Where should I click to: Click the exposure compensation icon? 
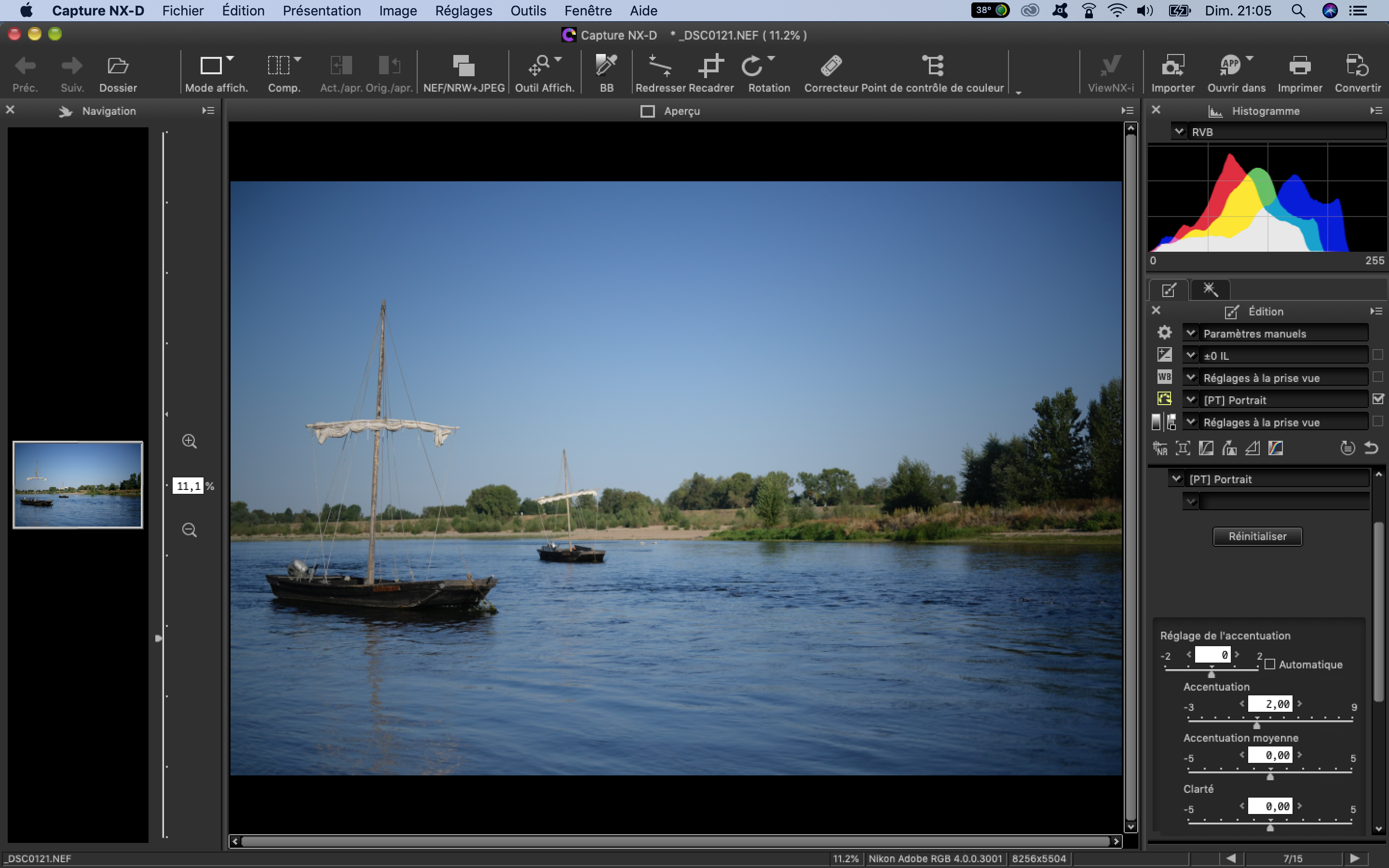coord(1164,355)
